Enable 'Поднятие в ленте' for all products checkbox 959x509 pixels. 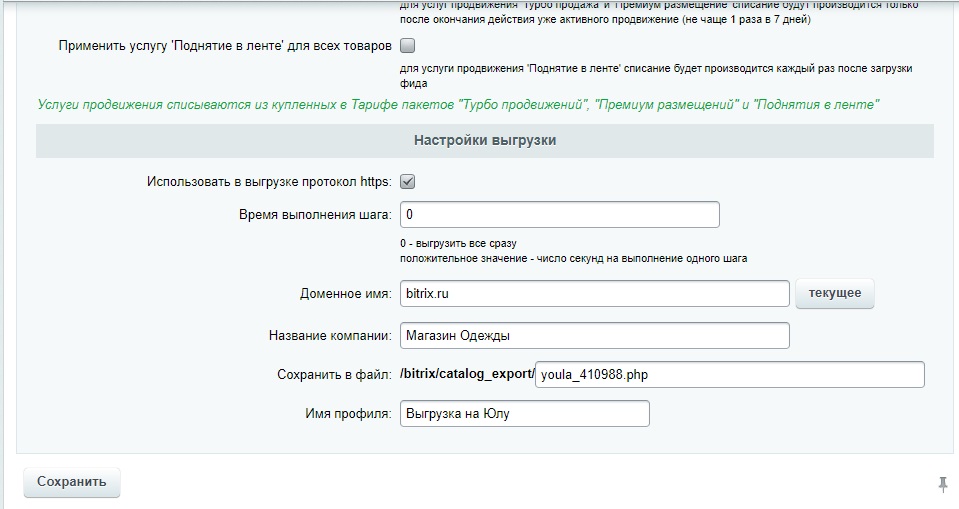click(x=407, y=45)
